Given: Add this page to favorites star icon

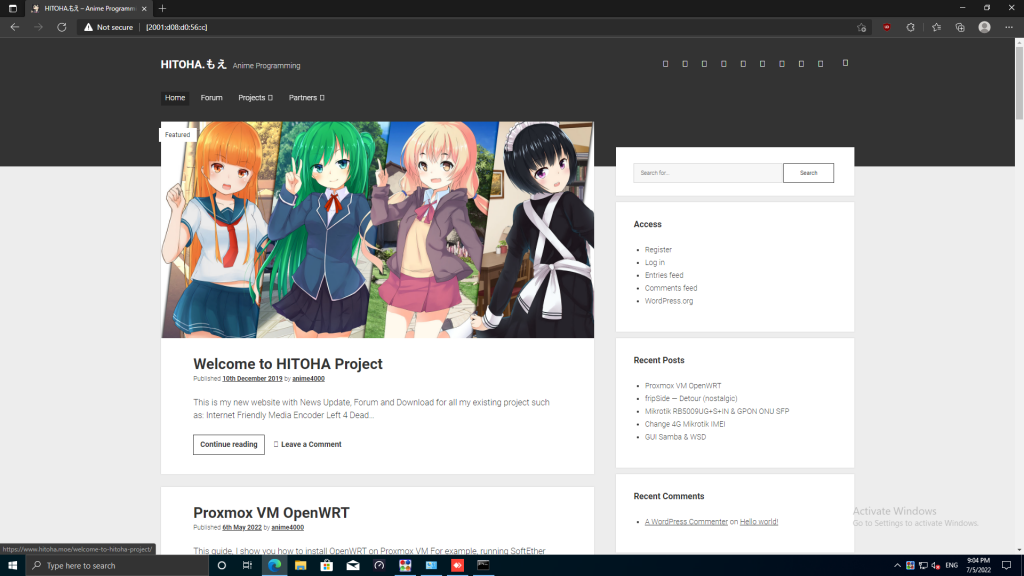Looking at the screenshot, I should pos(861,27).
